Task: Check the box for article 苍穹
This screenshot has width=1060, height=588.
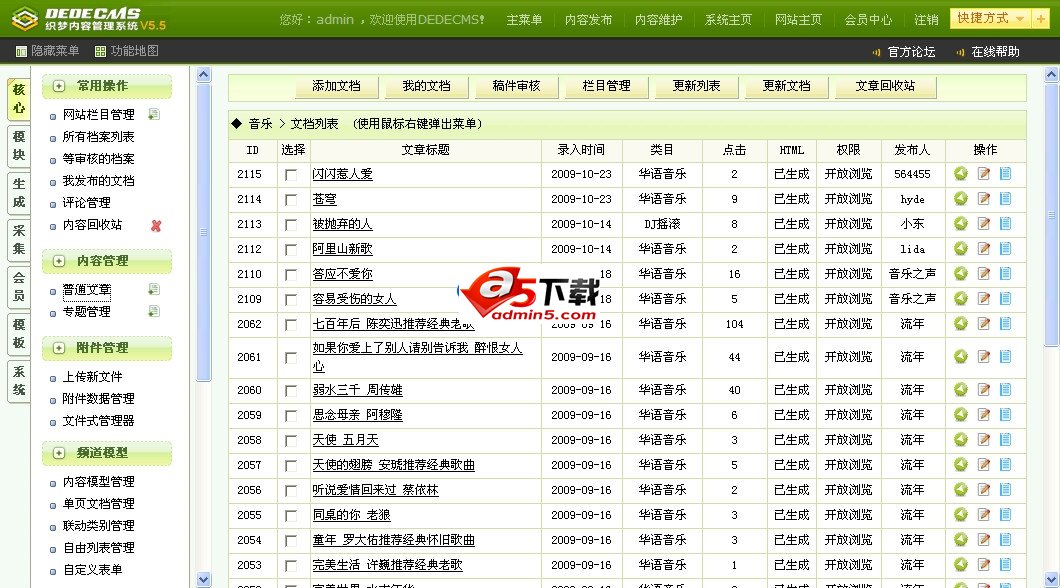Action: coord(291,199)
